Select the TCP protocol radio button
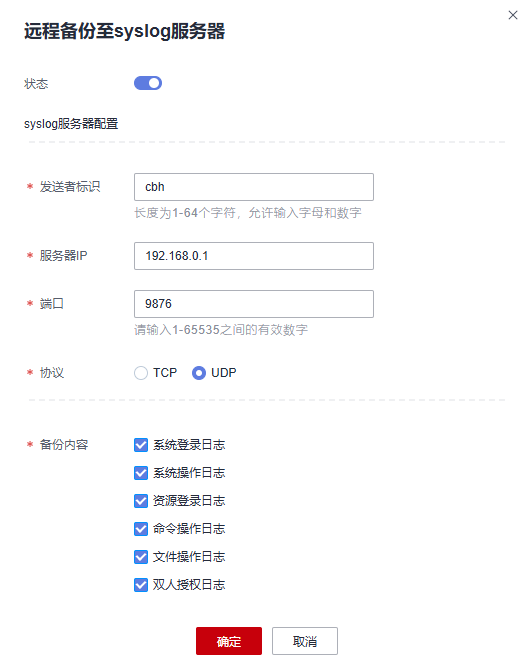Screen dimensions: 527x669 (x=141, y=373)
